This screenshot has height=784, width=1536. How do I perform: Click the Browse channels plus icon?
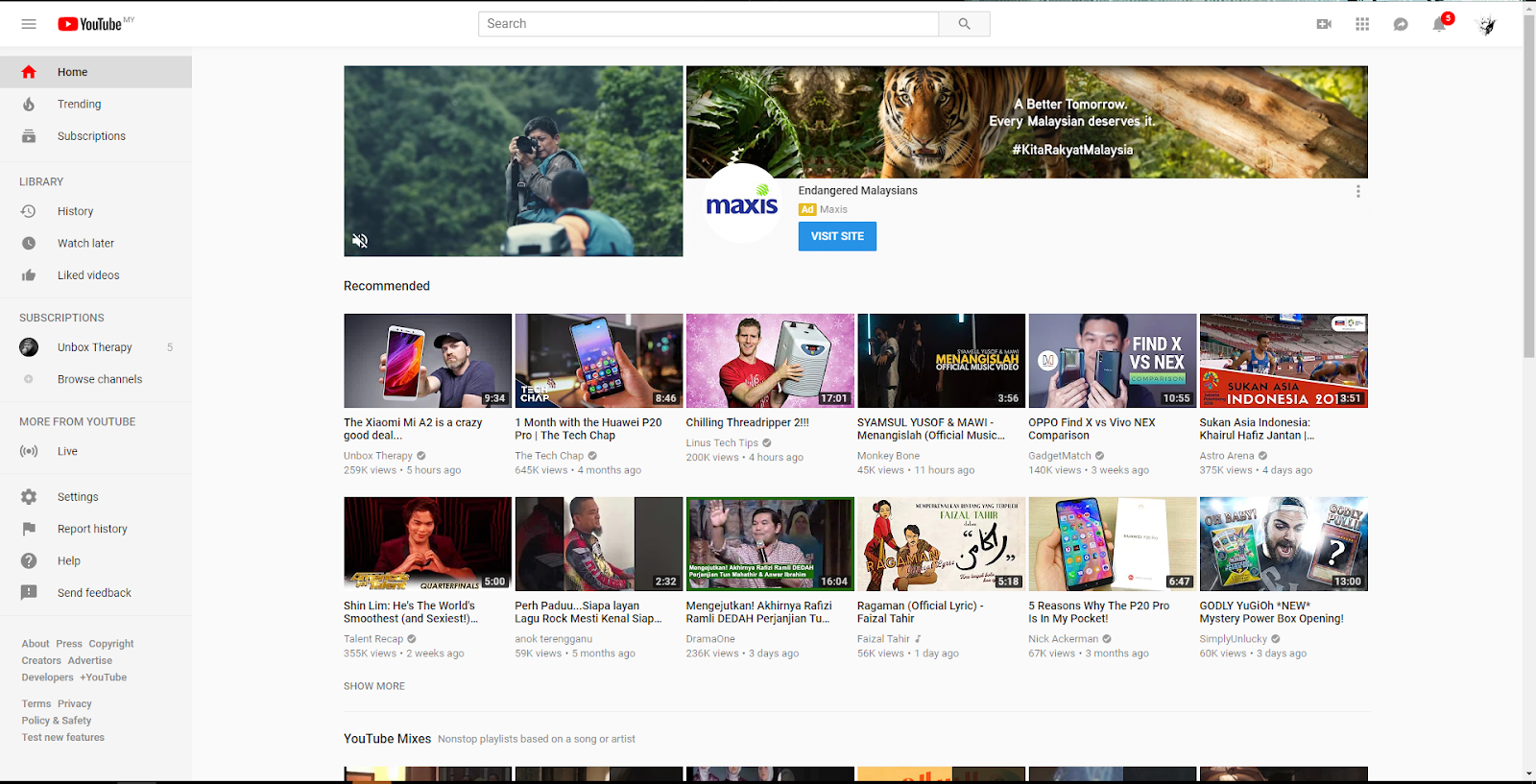[29, 379]
